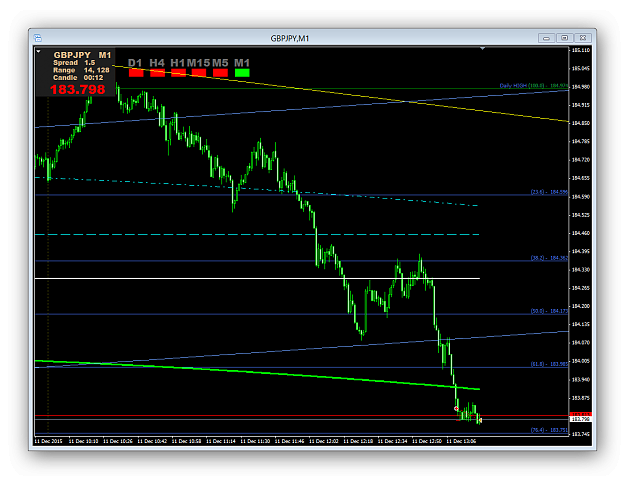Click the (38.2) Fibonacci level label
The width and height of the screenshot is (625, 479).
tap(549, 258)
